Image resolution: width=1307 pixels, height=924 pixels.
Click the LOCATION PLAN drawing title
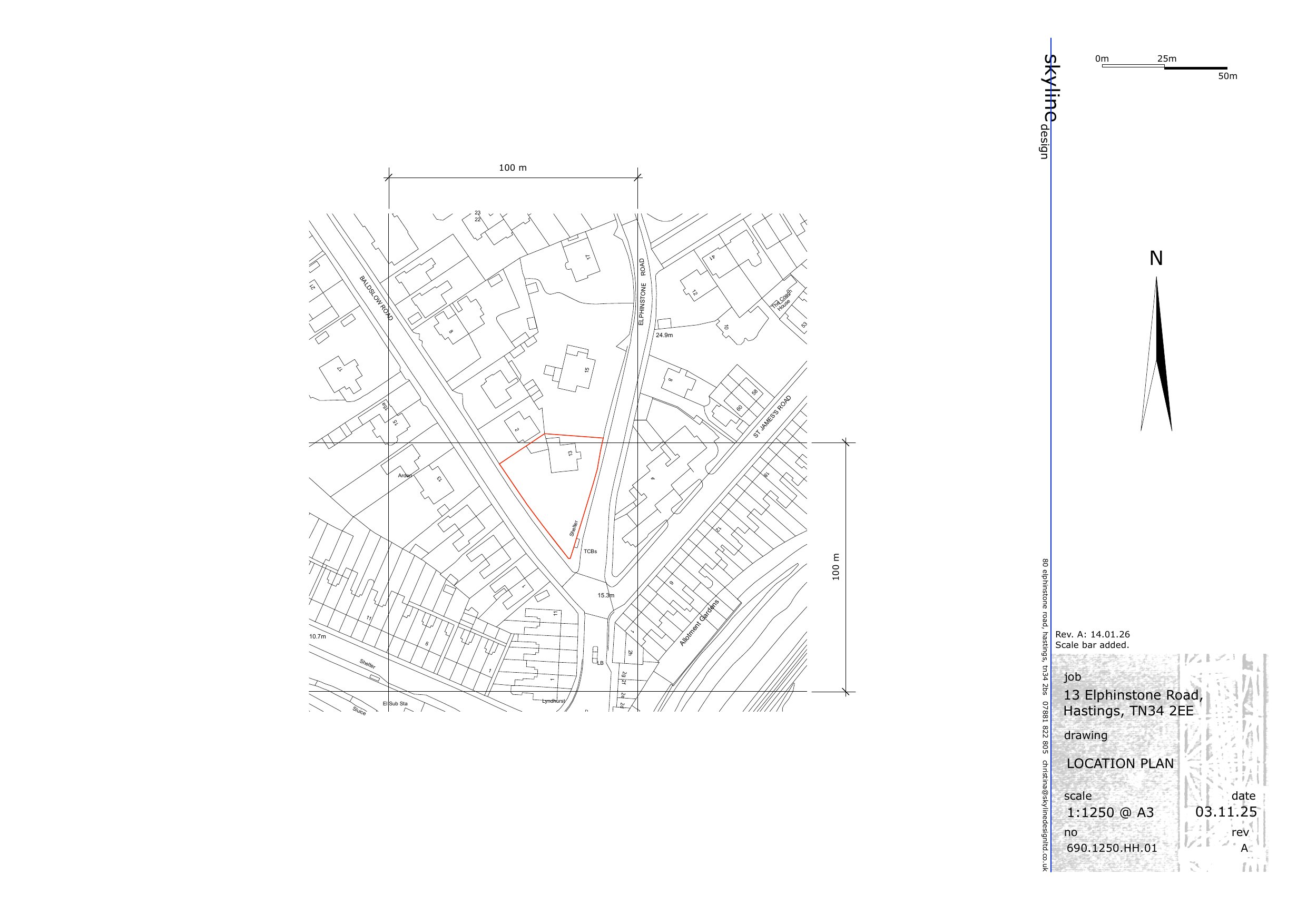coord(1119,763)
